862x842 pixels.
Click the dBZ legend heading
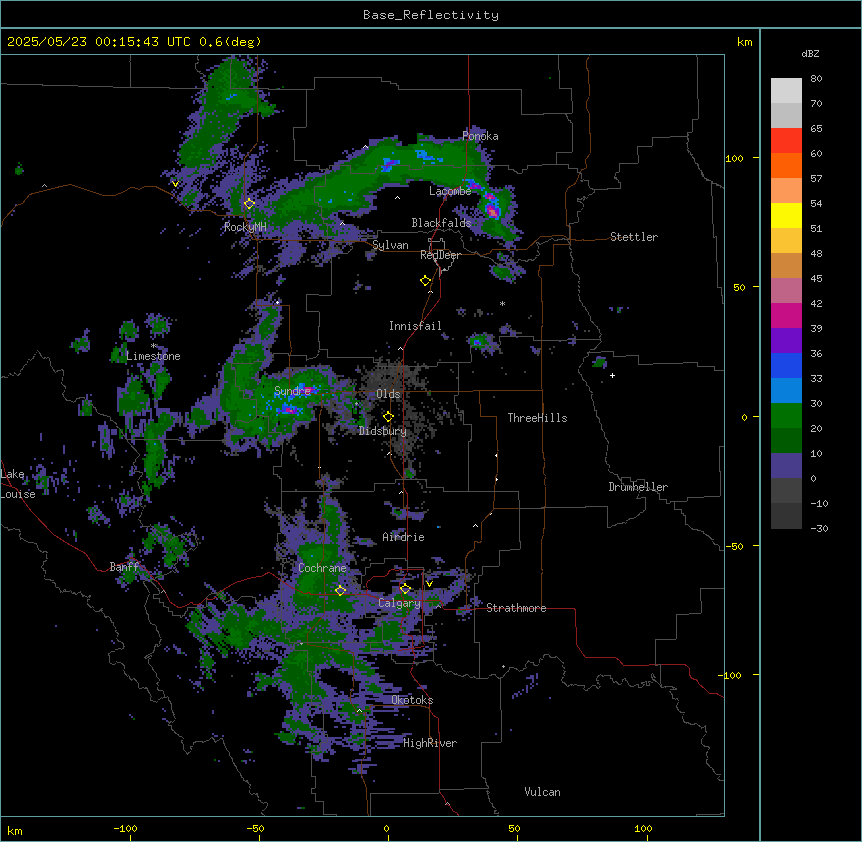pyautogui.click(x=810, y=54)
